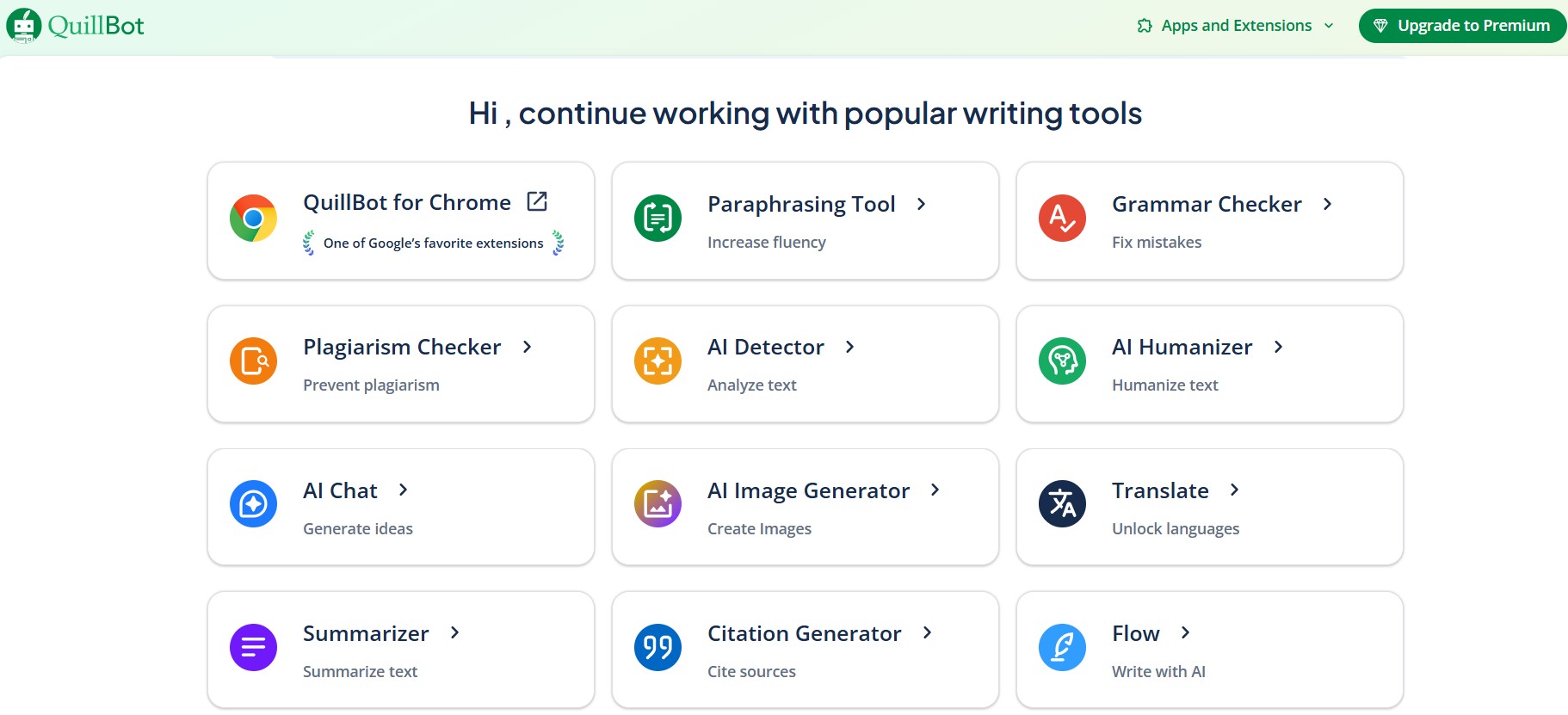This screenshot has height=715, width=1568.
Task: Click the orange Plagiarism Checker icon
Action: pos(253,361)
